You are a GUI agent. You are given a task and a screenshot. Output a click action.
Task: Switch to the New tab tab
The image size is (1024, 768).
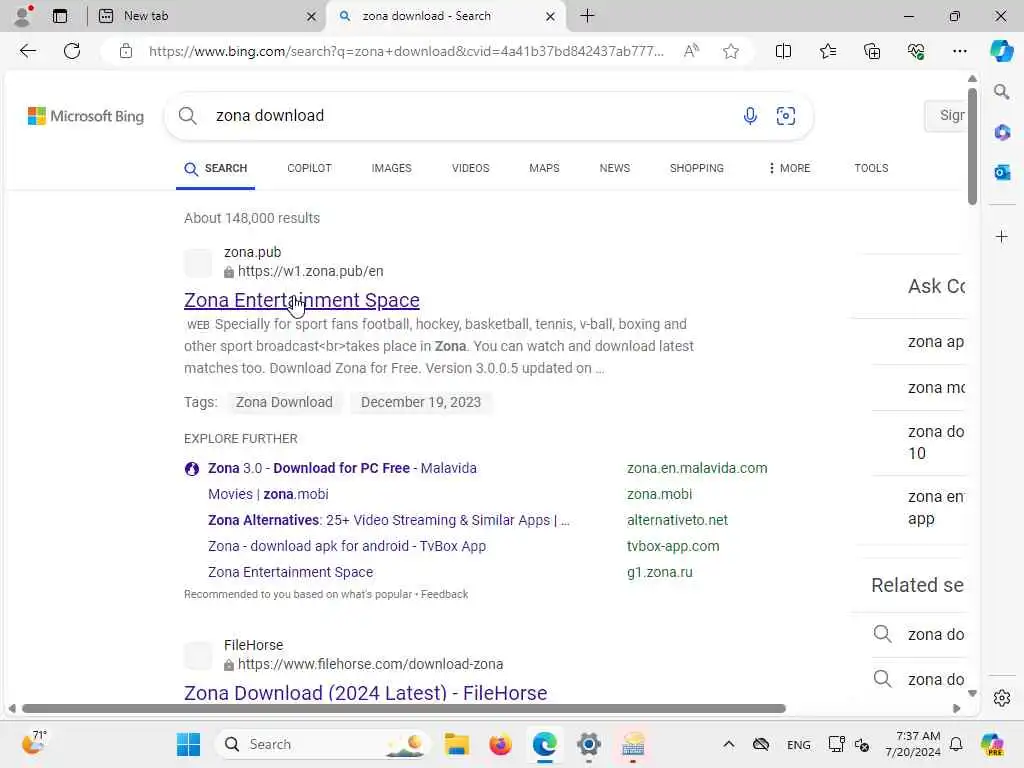pos(207,16)
